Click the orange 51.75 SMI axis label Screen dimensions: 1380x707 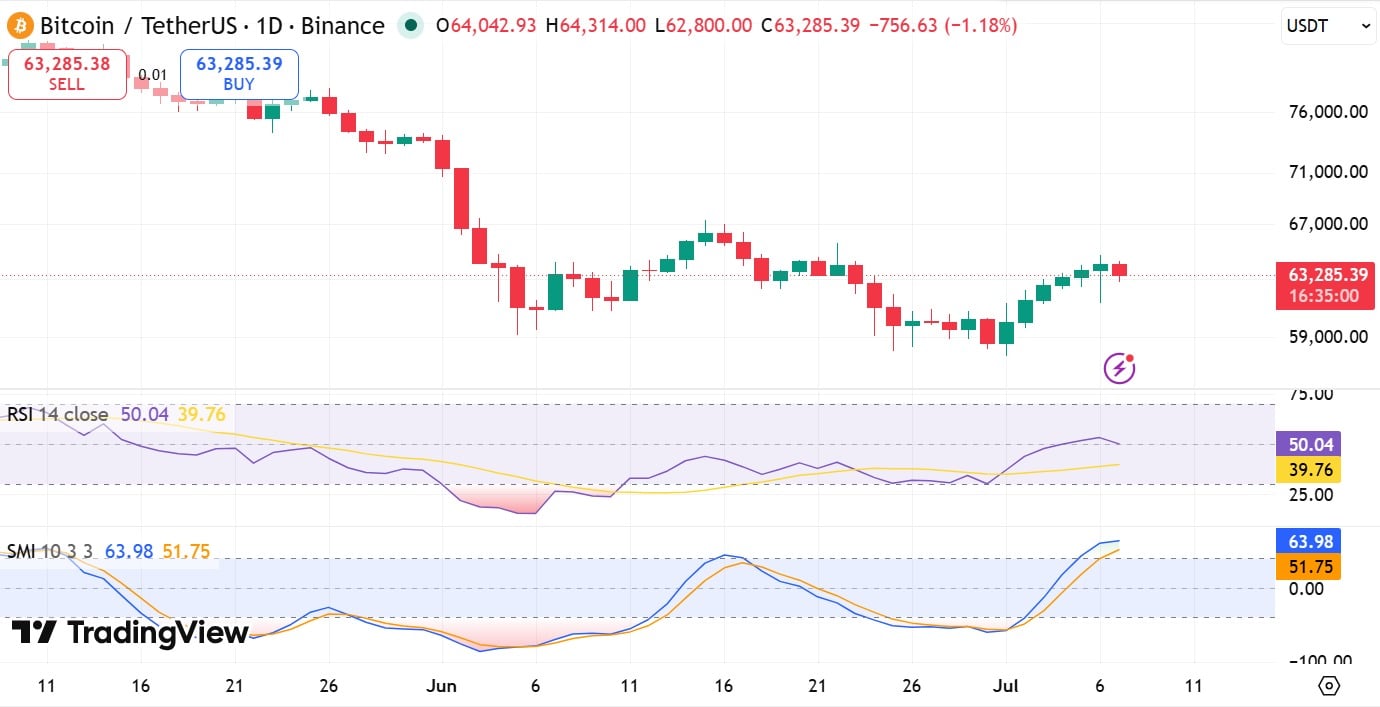[1309, 567]
